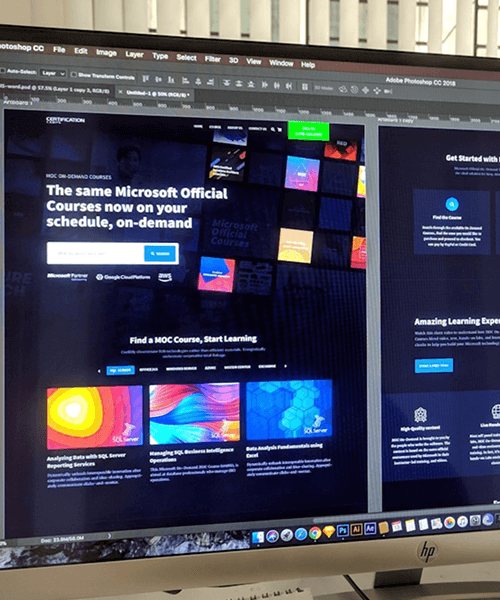Open the Help menu
Screen dimensions: 500x600
308,65
